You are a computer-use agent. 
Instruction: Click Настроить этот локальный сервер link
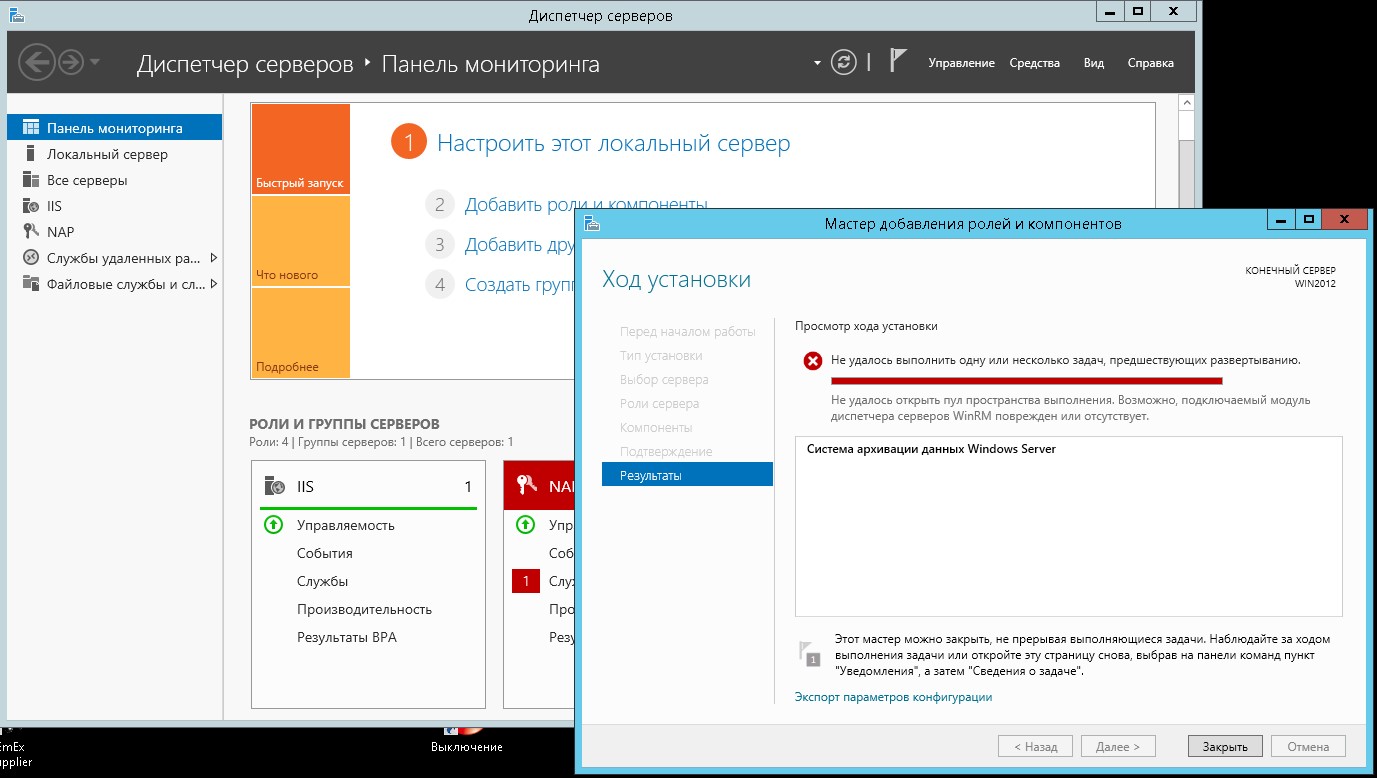[614, 143]
